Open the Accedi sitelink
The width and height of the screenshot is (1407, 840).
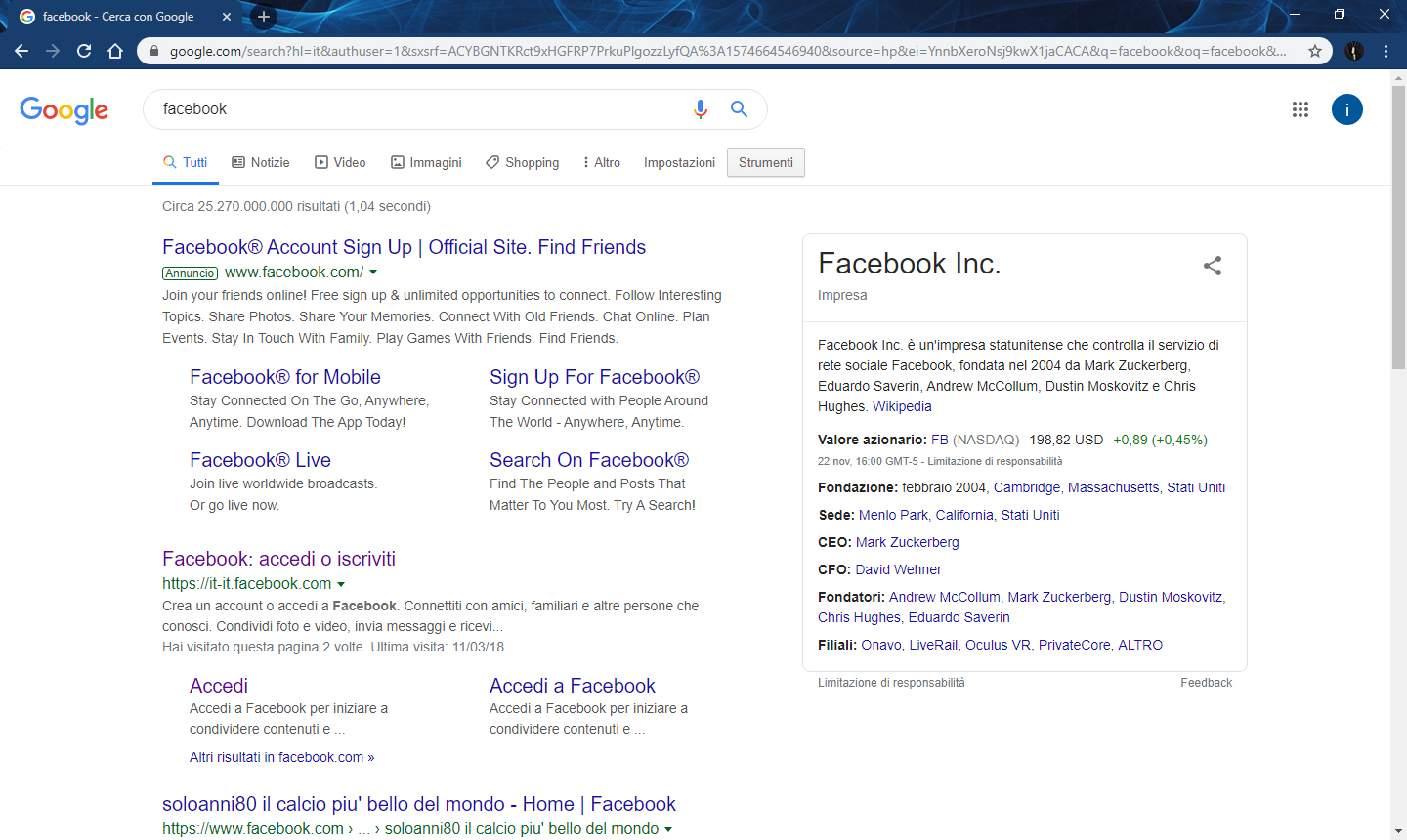click(219, 686)
